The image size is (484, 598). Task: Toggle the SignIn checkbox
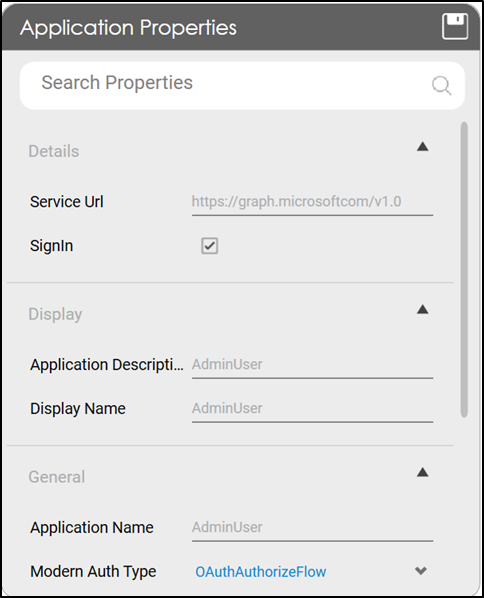coord(209,246)
